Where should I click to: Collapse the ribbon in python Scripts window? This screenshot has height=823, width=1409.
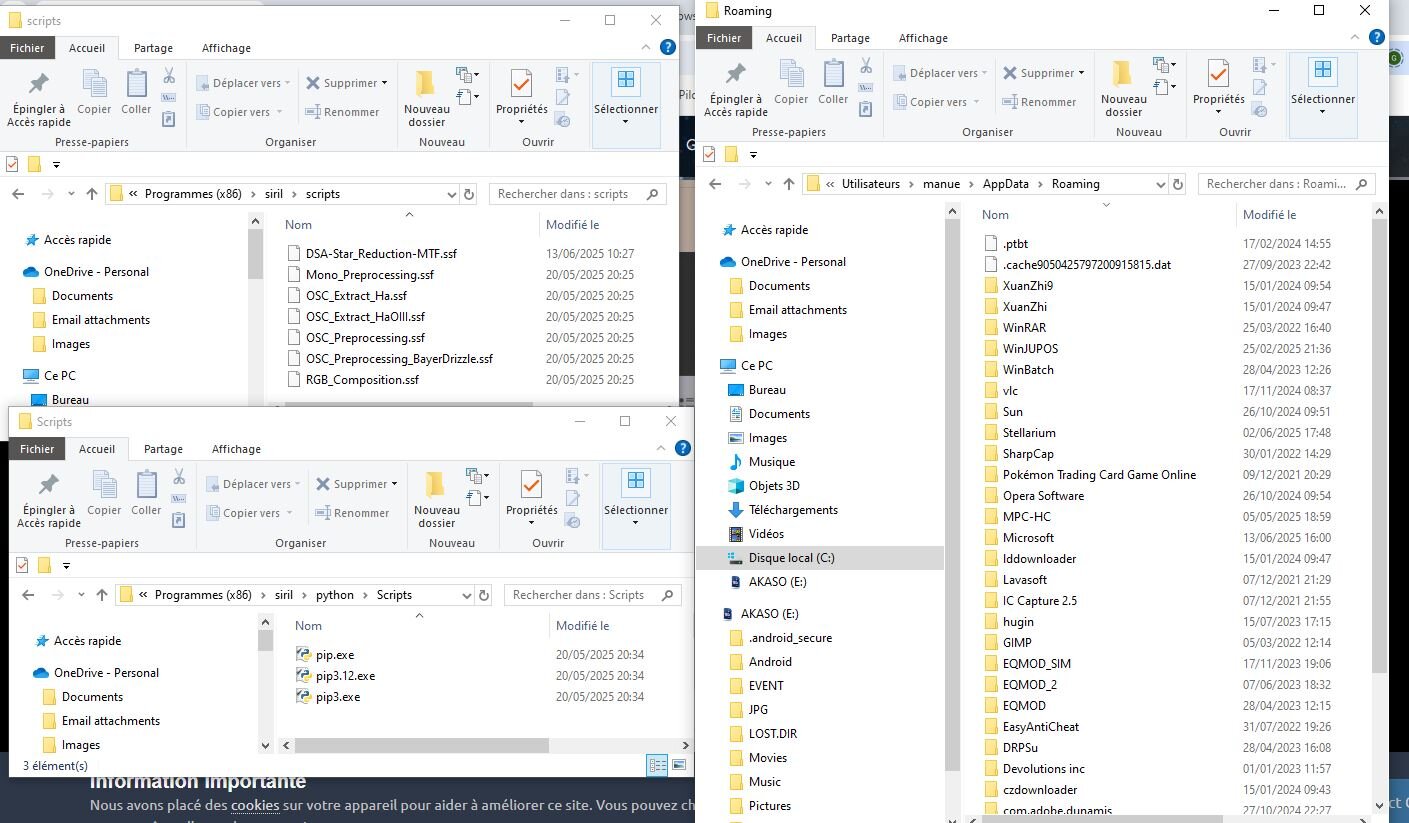click(662, 449)
